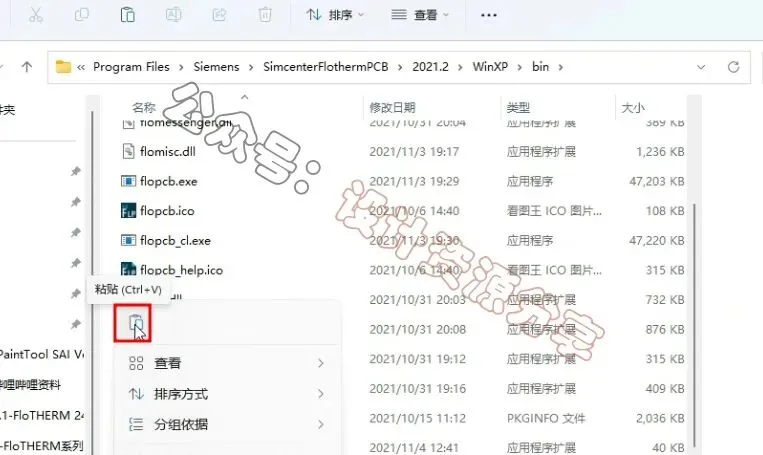Image resolution: width=763 pixels, height=455 pixels.
Task: Open the address bar history dropdown
Action: click(x=701, y=67)
